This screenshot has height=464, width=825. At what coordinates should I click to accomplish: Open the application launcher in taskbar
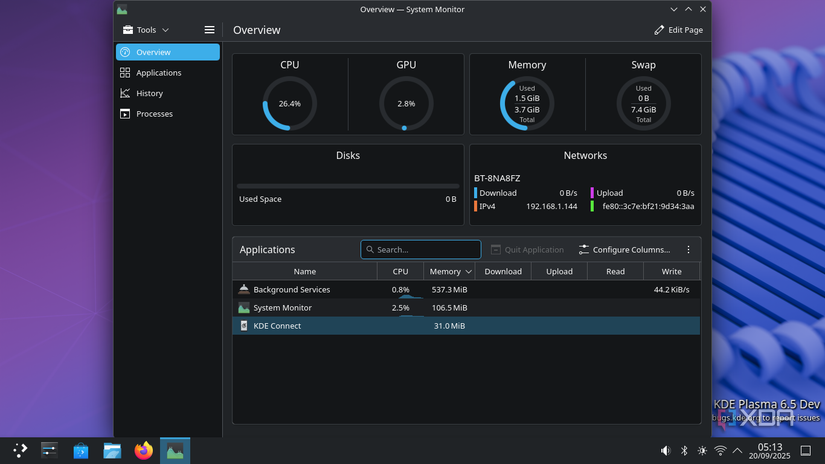[20, 450]
